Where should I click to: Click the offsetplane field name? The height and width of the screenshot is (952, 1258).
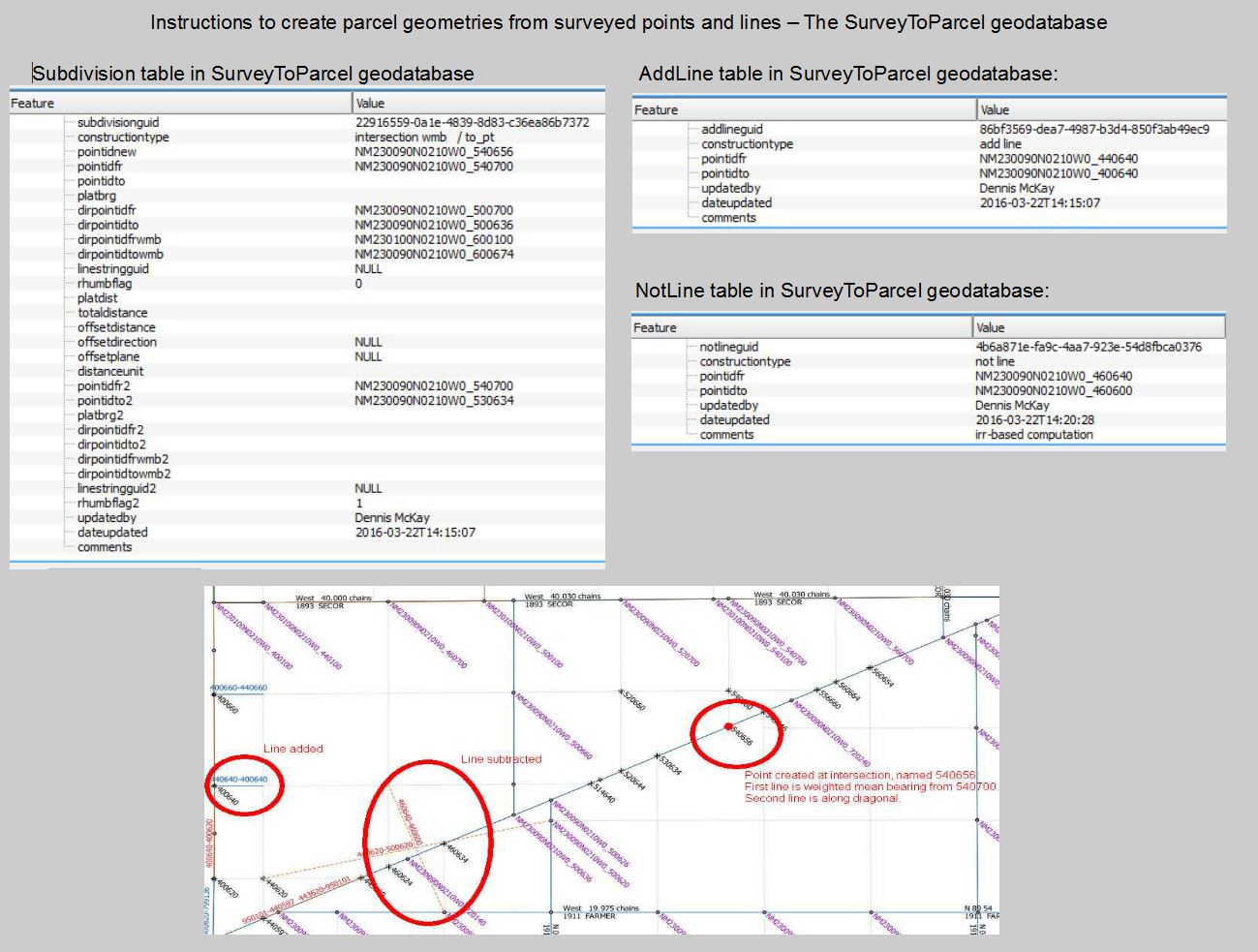click(108, 356)
